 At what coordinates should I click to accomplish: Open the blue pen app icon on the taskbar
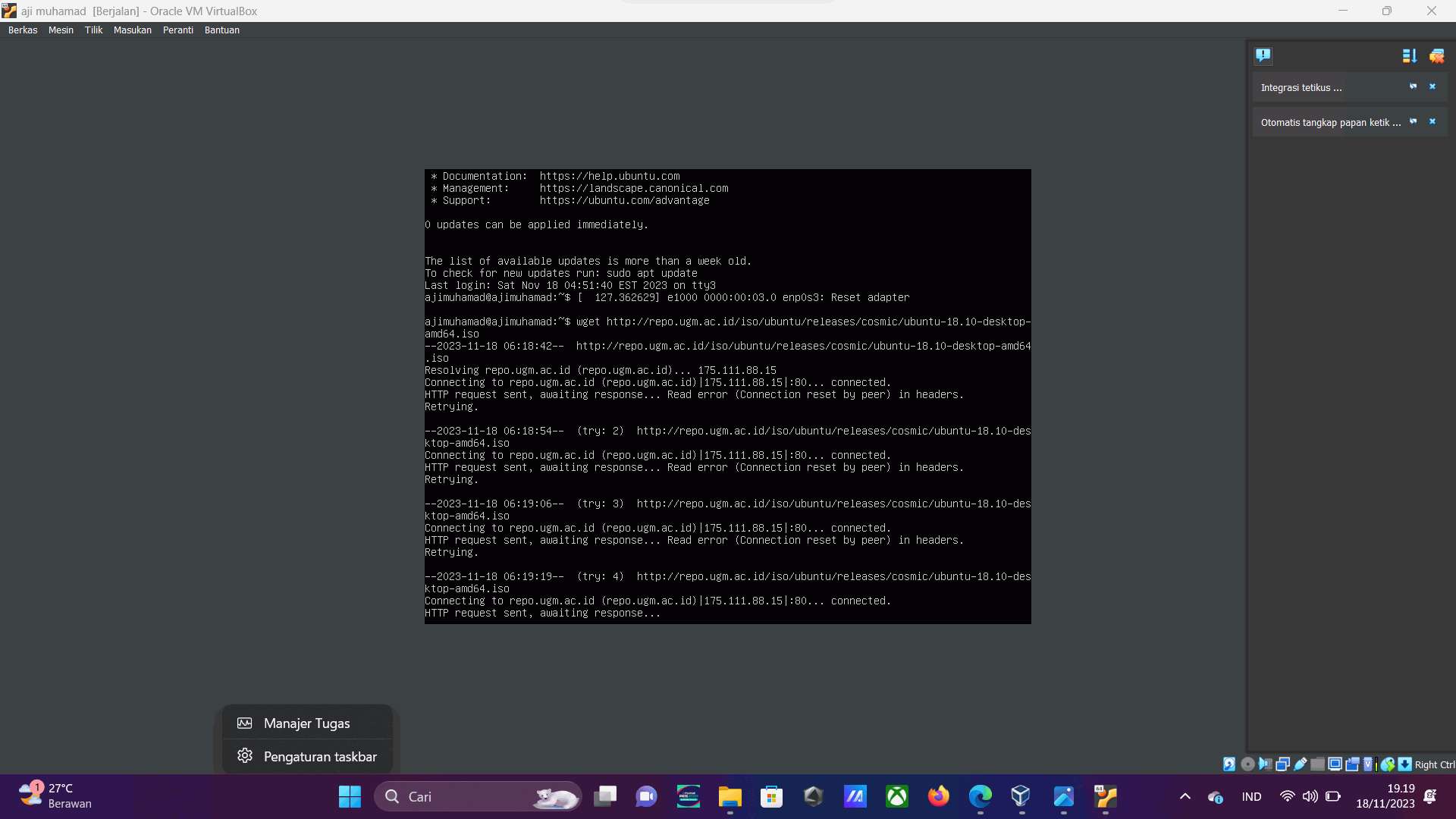tap(1063, 796)
